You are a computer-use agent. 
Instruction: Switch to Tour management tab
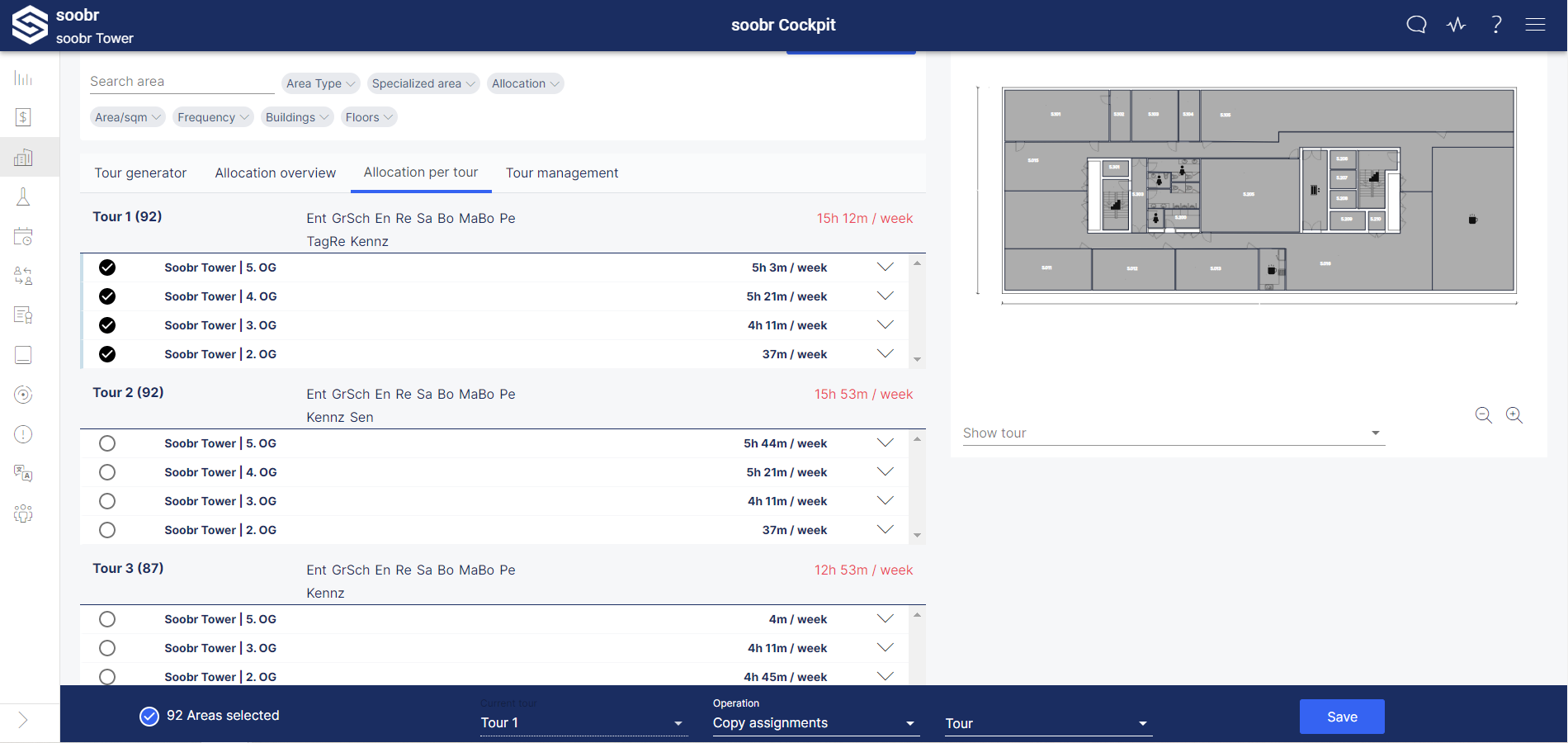(x=562, y=173)
